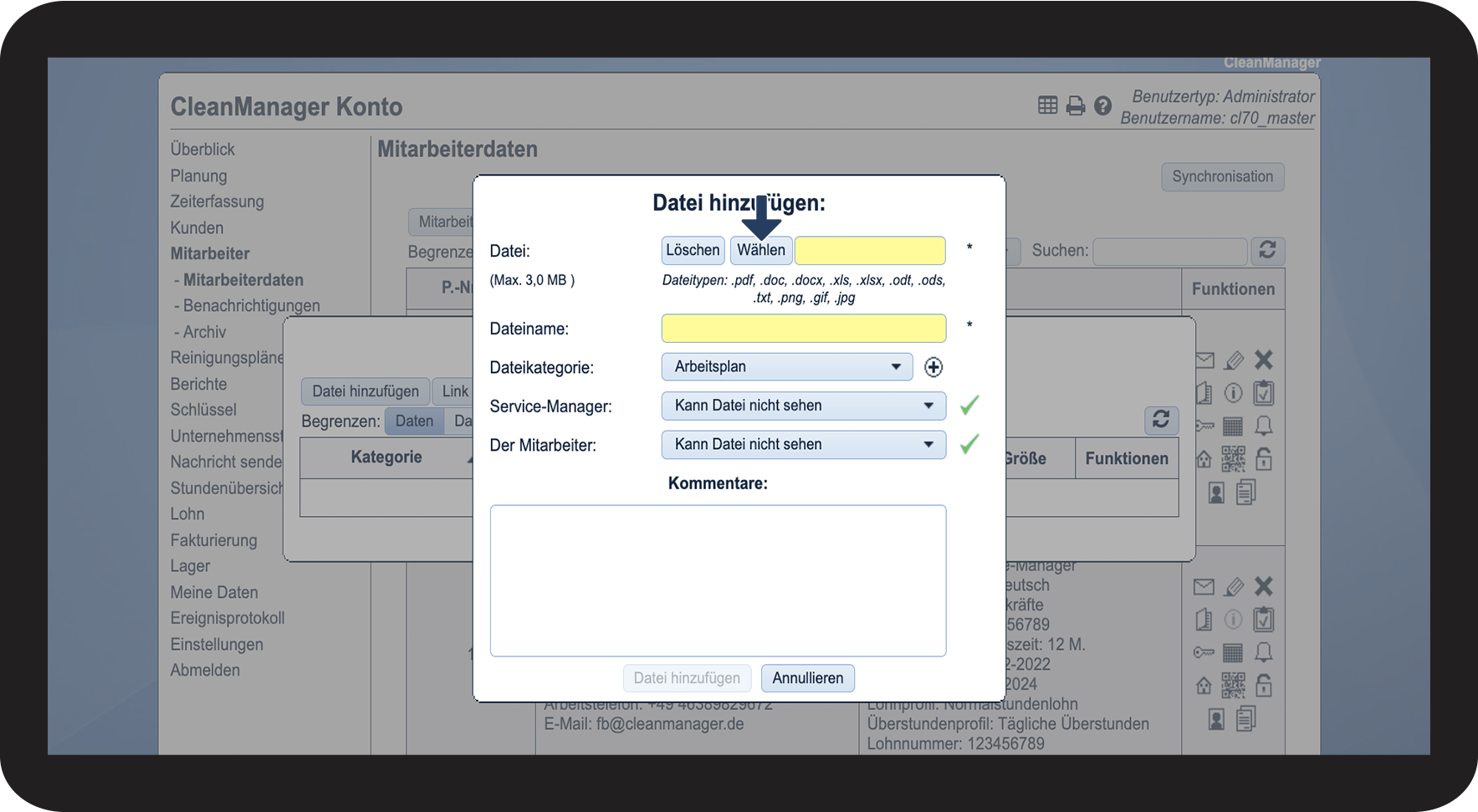Viewport: 1478px width, 812px height.
Task: Click clipboard checkmark in fb@cleanmanager.de employee row
Action: [1264, 619]
